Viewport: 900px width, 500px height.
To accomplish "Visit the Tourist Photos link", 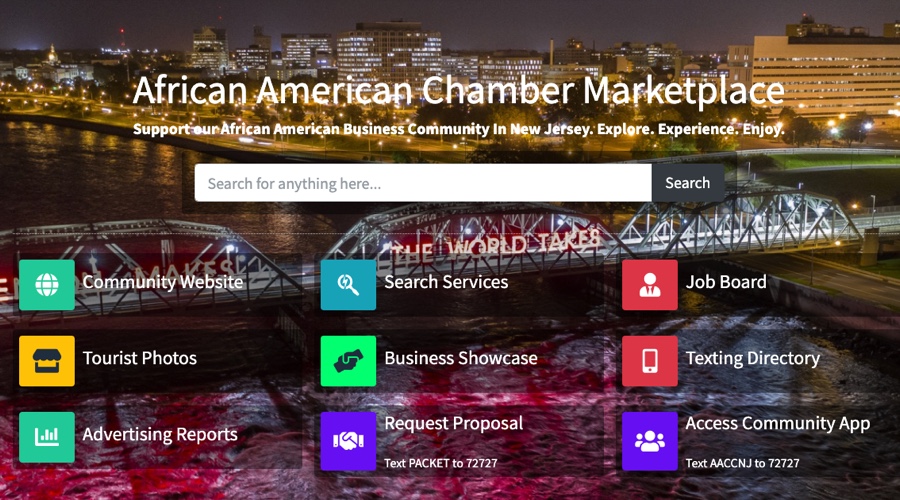I will (139, 358).
